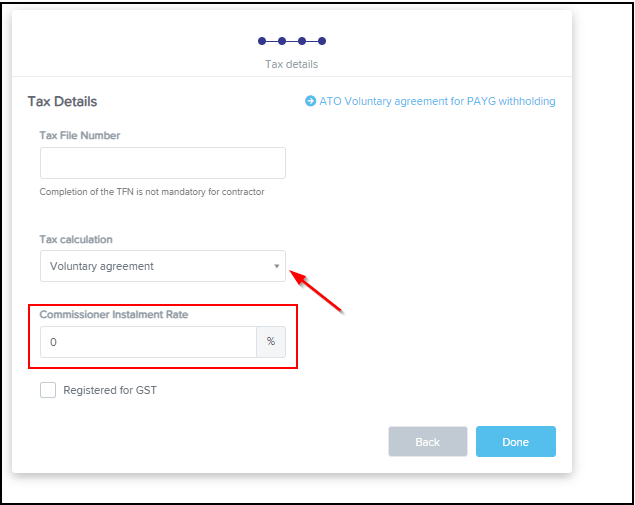Click the TFN not mandatory helper text
Image resolution: width=635 pixels, height=505 pixels.
tap(152, 191)
